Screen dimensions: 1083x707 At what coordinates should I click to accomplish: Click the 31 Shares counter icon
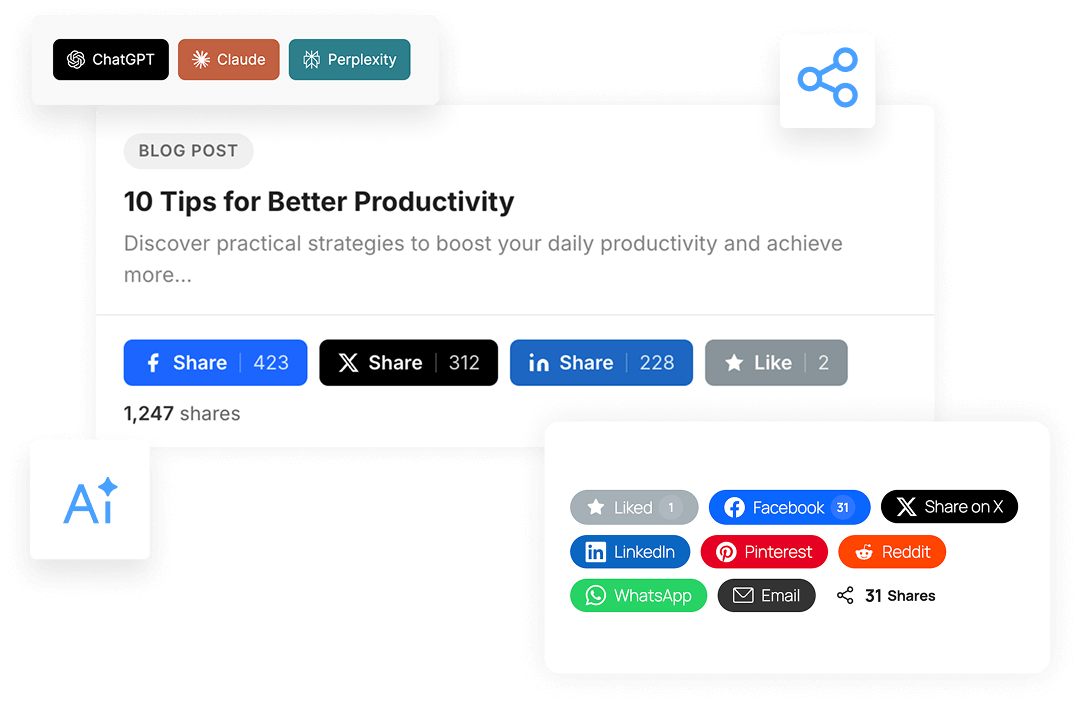(846, 596)
